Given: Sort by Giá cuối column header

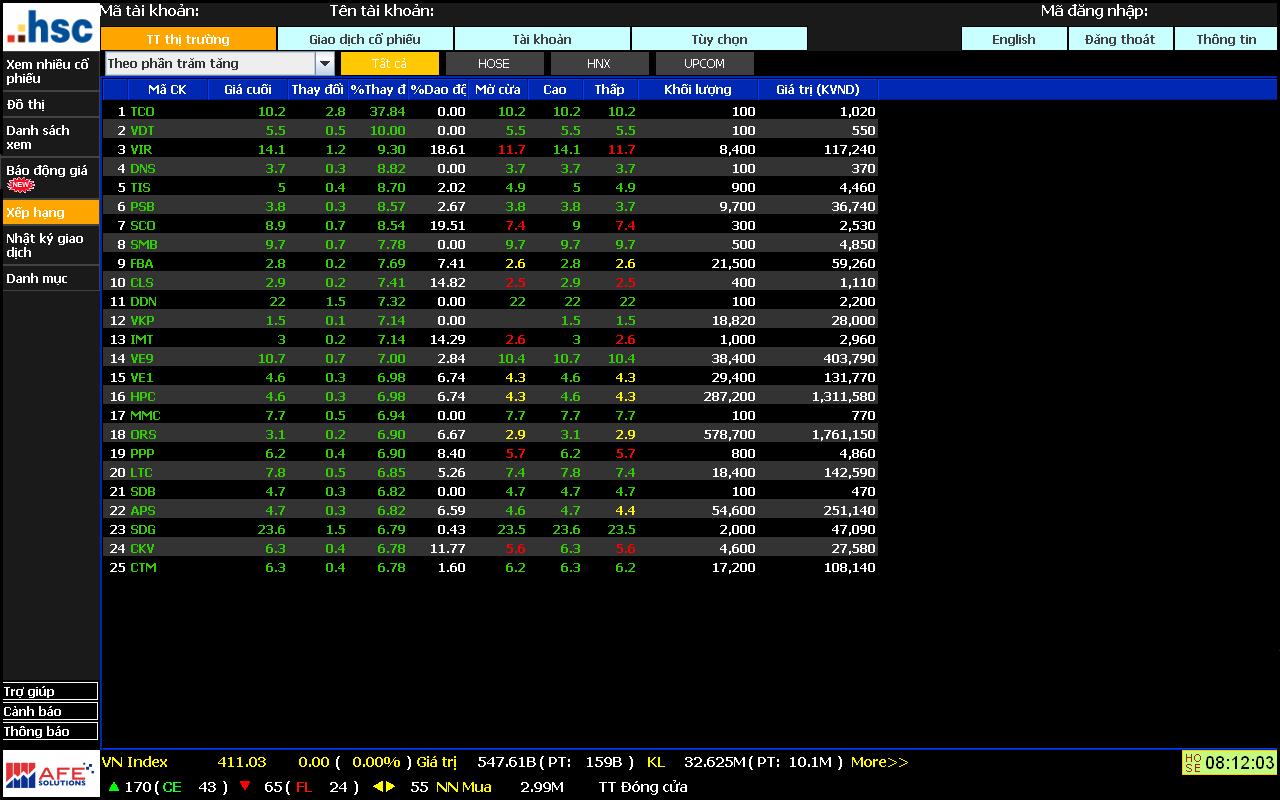Looking at the screenshot, I should (248, 89).
